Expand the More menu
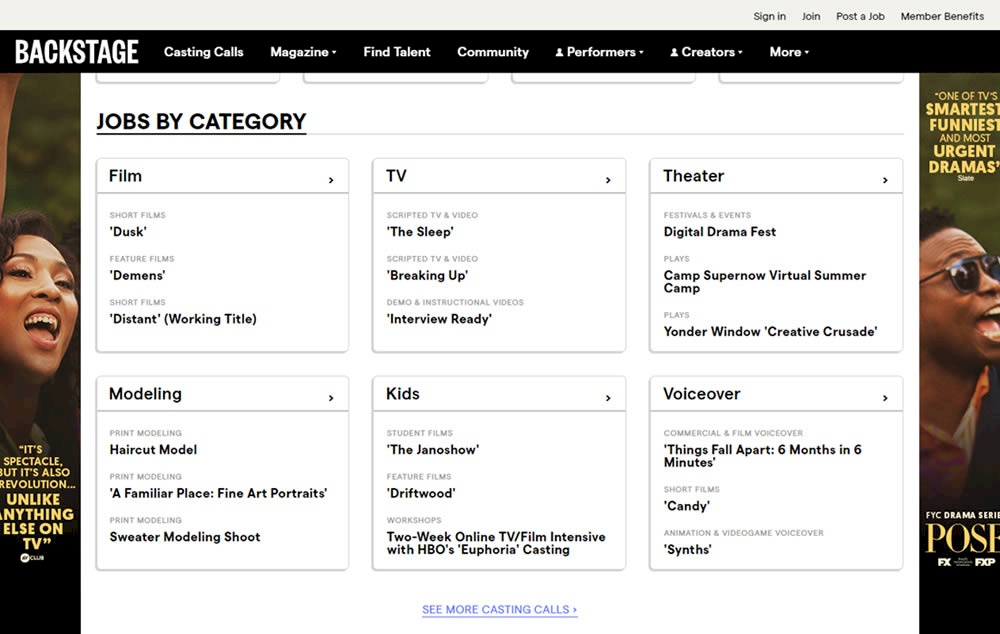The width and height of the screenshot is (1000, 634). click(789, 52)
